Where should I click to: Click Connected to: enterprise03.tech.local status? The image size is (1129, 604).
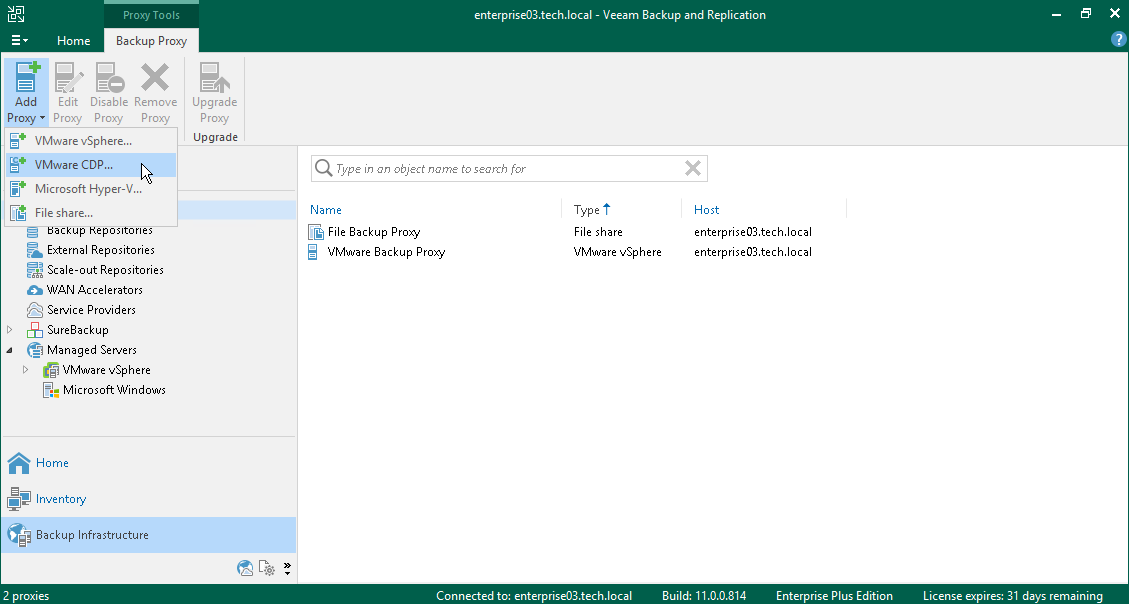pyautogui.click(x=534, y=596)
